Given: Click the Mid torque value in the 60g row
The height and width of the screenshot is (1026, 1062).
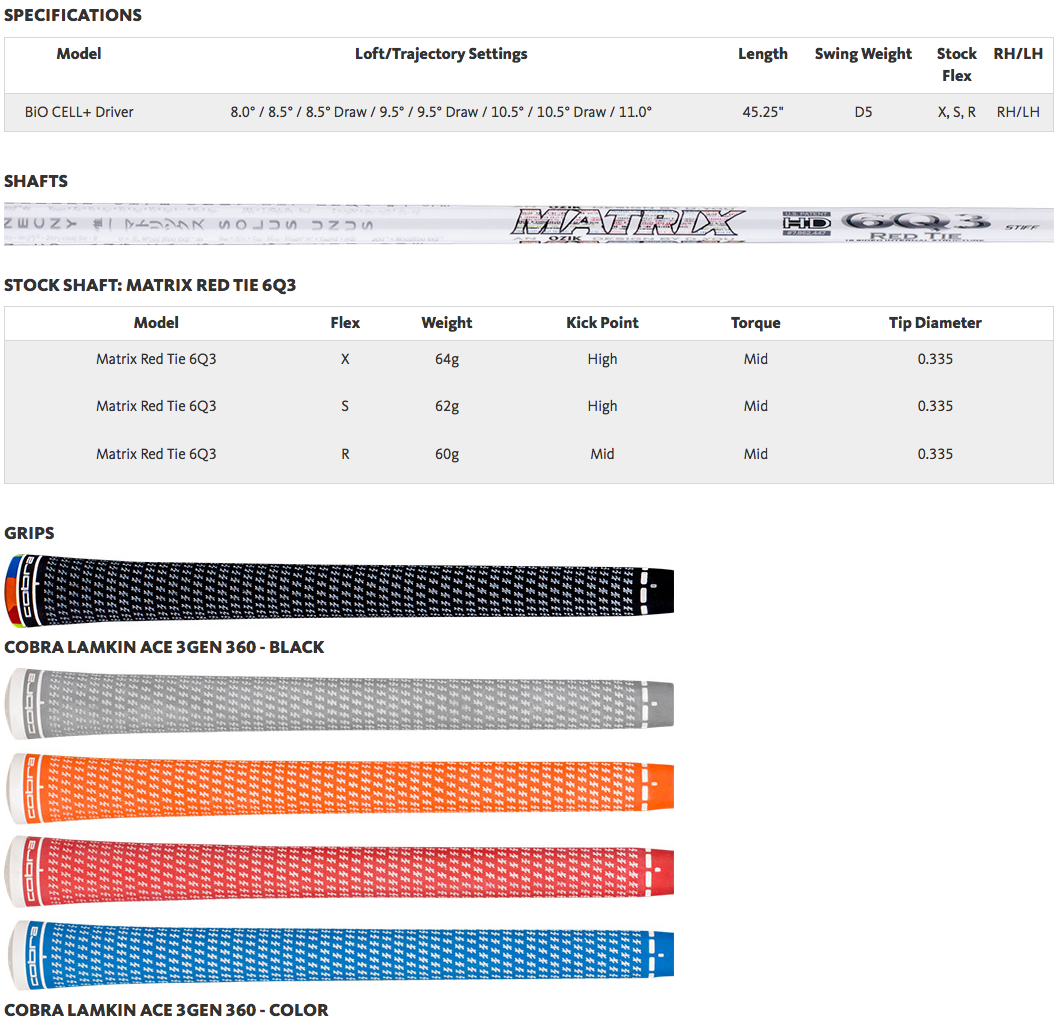Looking at the screenshot, I should [x=756, y=454].
